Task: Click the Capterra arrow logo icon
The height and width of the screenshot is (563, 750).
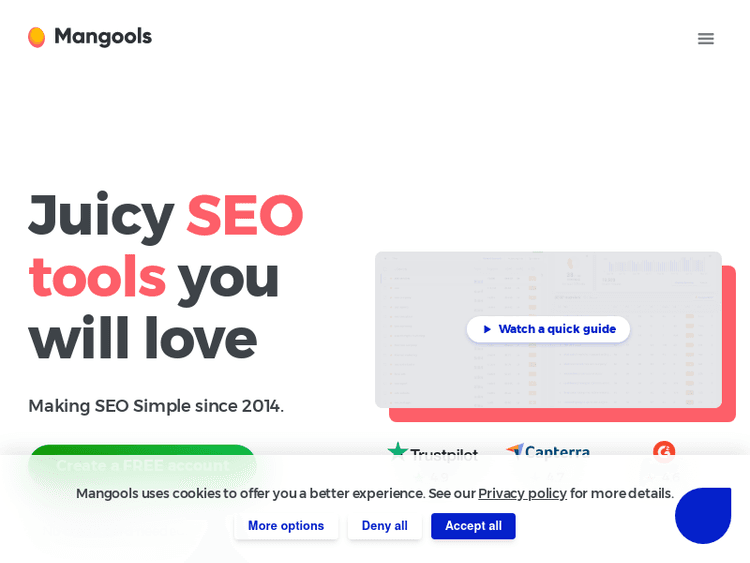Action: (515, 450)
